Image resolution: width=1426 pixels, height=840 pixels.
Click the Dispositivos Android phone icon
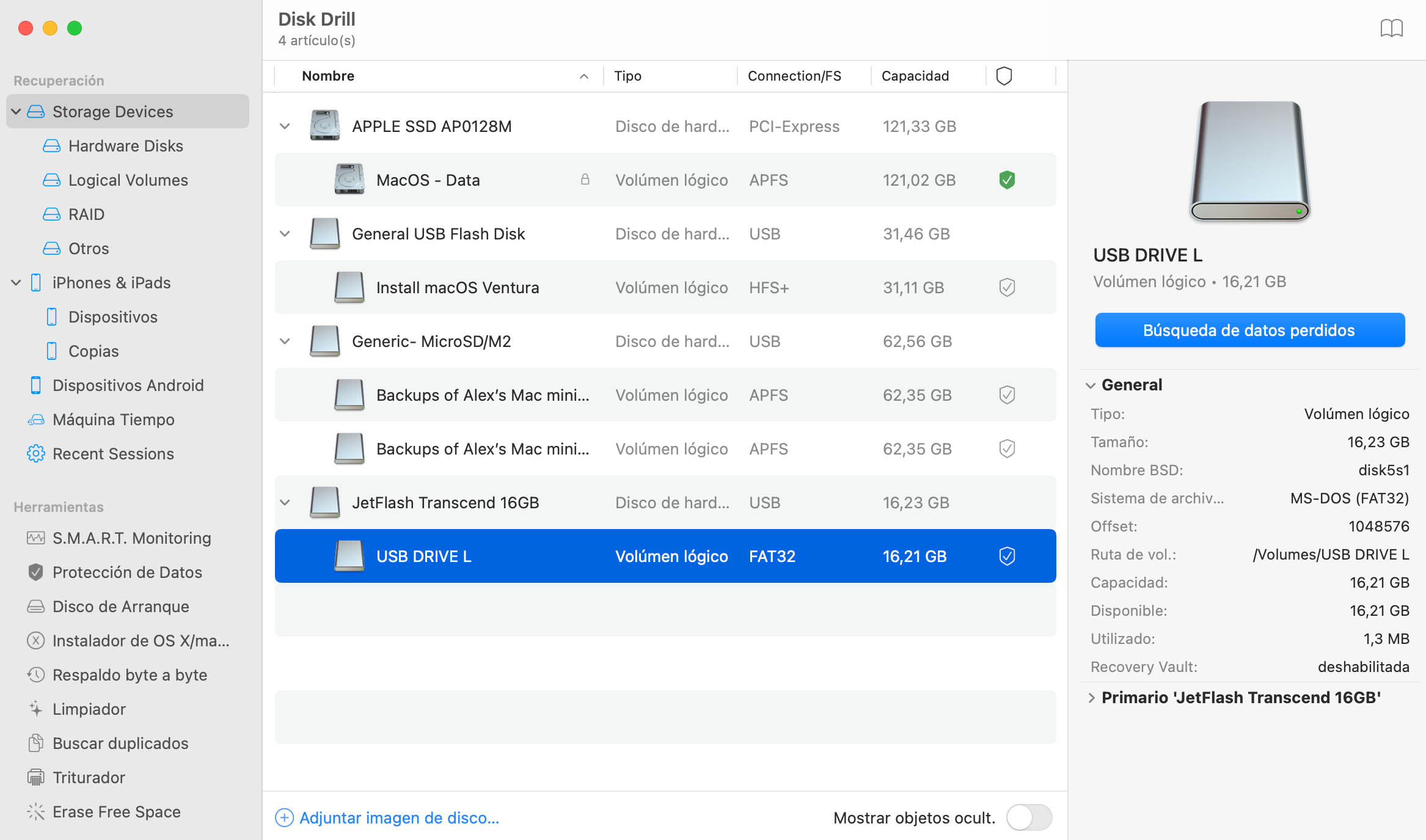click(36, 385)
